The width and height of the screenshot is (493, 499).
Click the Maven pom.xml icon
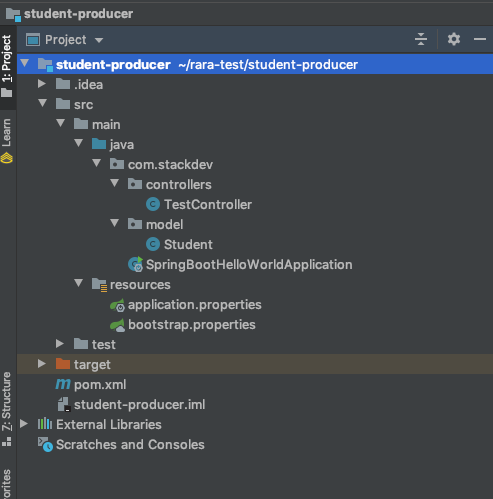click(x=63, y=384)
